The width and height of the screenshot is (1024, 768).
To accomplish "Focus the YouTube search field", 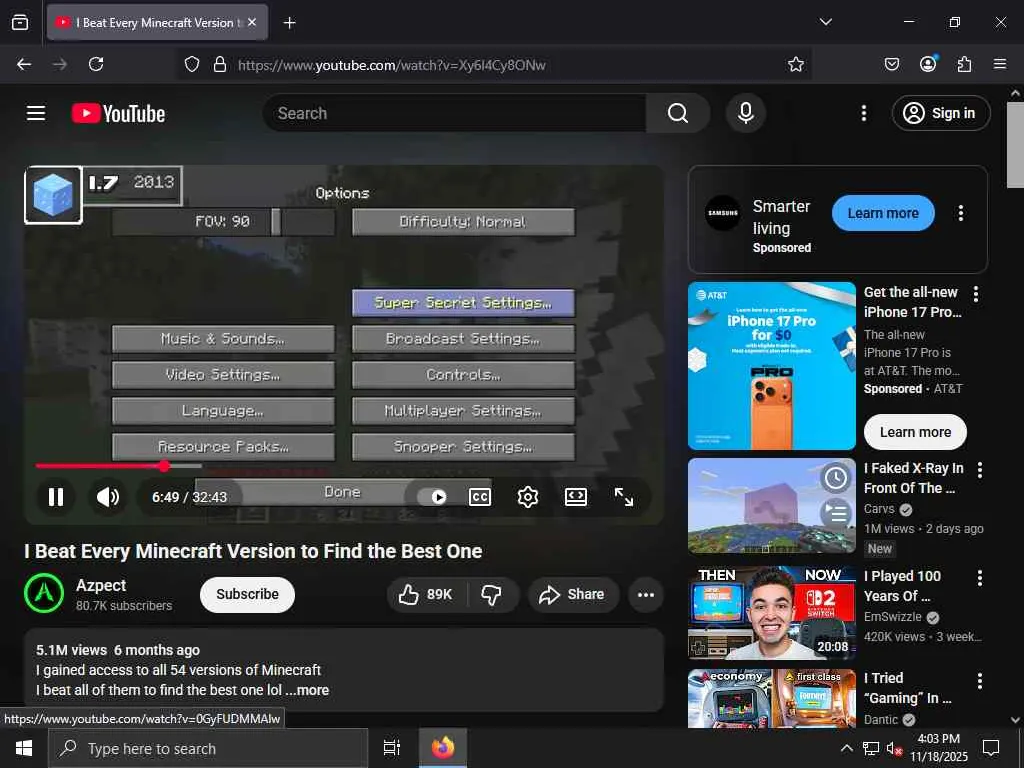I will [x=455, y=113].
